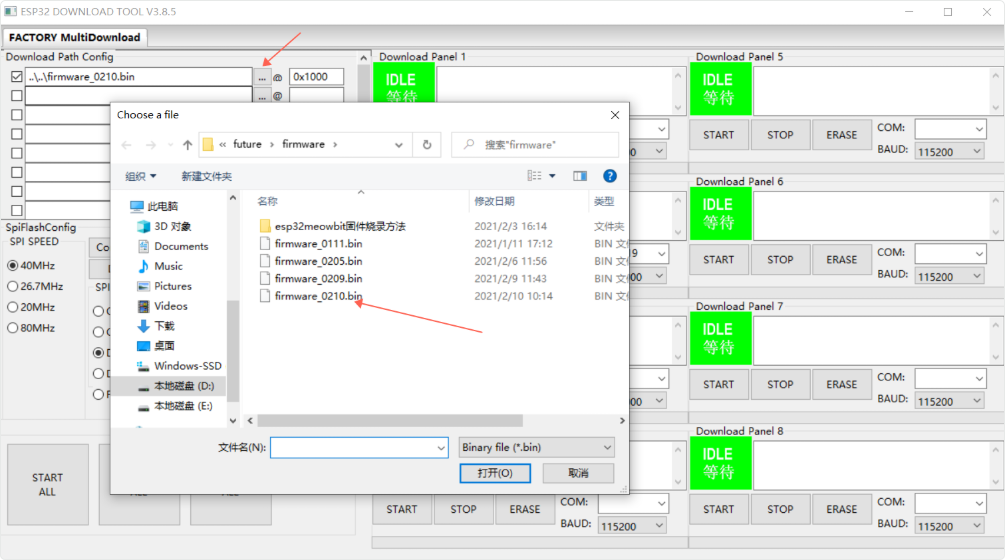Screen dimensions: 1005x560
Task: Expand the 文件名 combo box list
Action: point(441,447)
